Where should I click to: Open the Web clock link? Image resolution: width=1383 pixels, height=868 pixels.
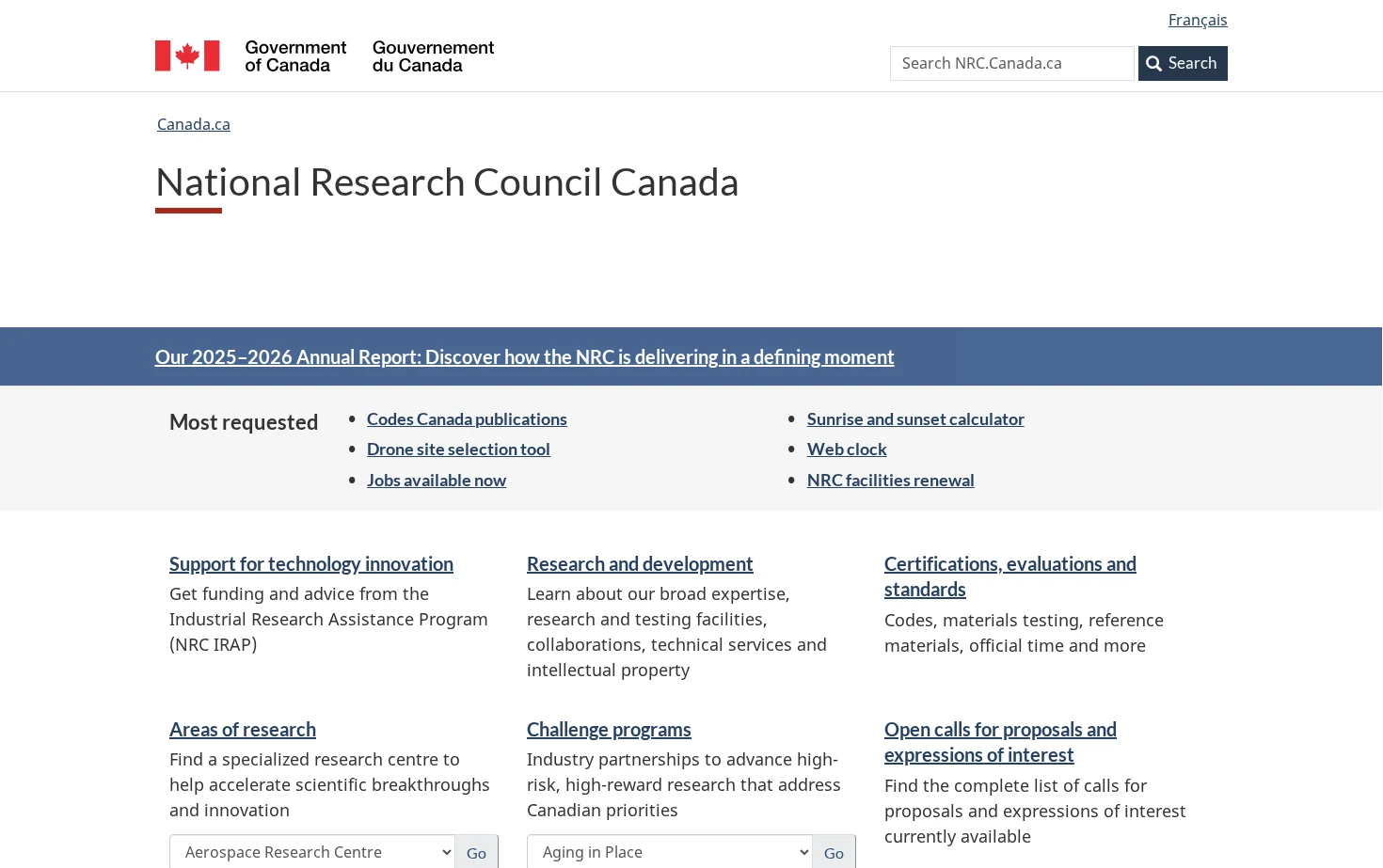tap(847, 450)
